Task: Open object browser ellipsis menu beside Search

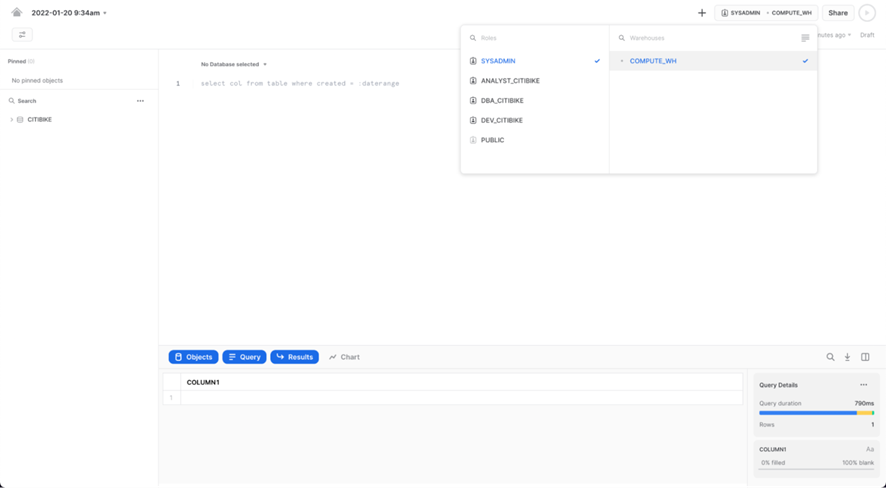Action: point(140,101)
